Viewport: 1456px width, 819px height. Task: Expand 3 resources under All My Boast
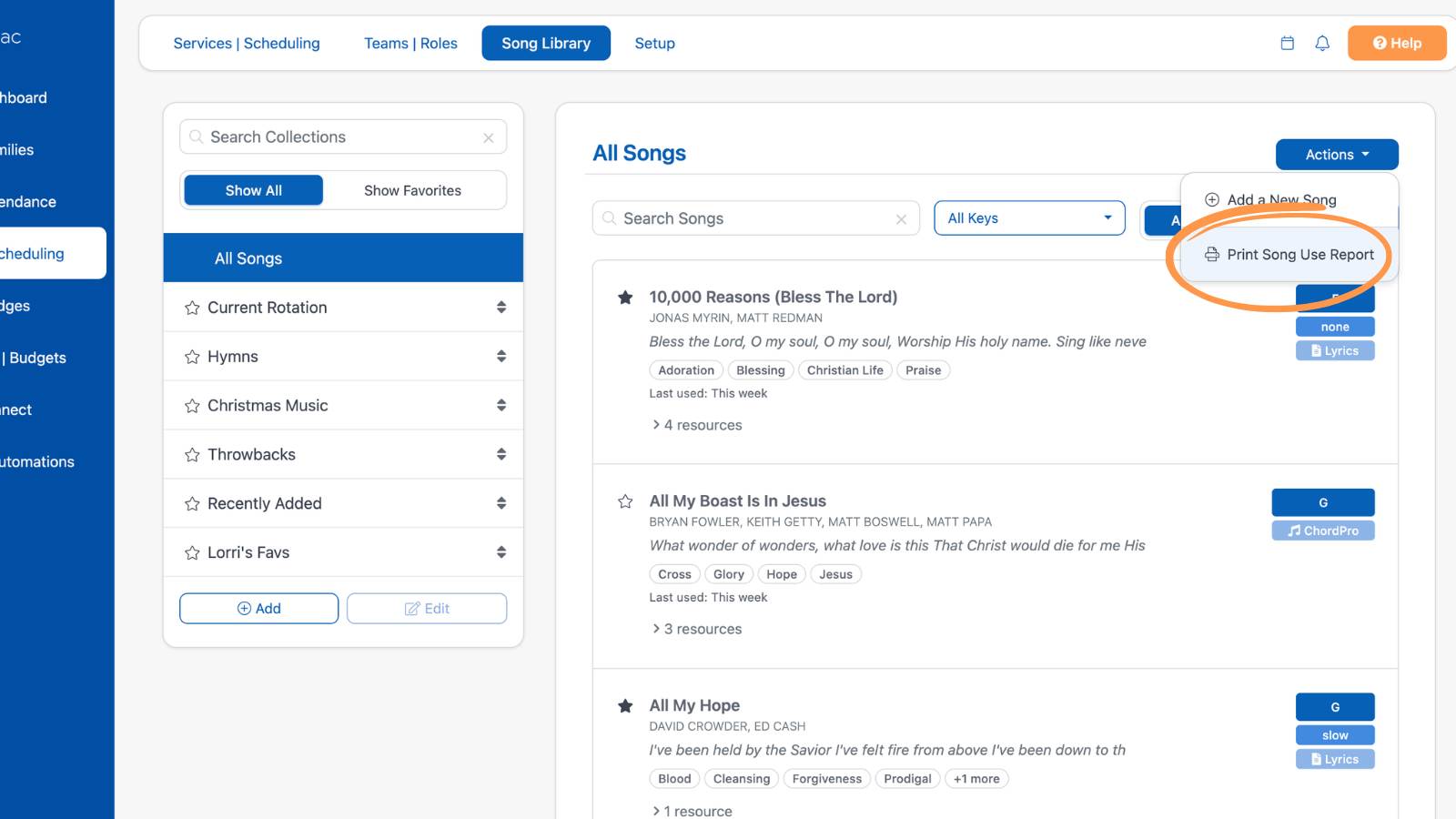point(697,629)
